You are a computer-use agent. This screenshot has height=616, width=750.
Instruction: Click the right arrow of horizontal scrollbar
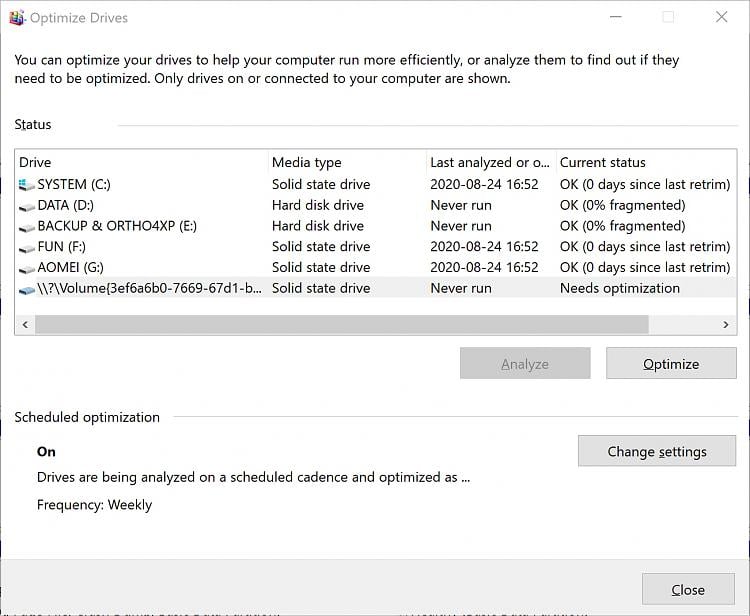pyautogui.click(x=726, y=324)
